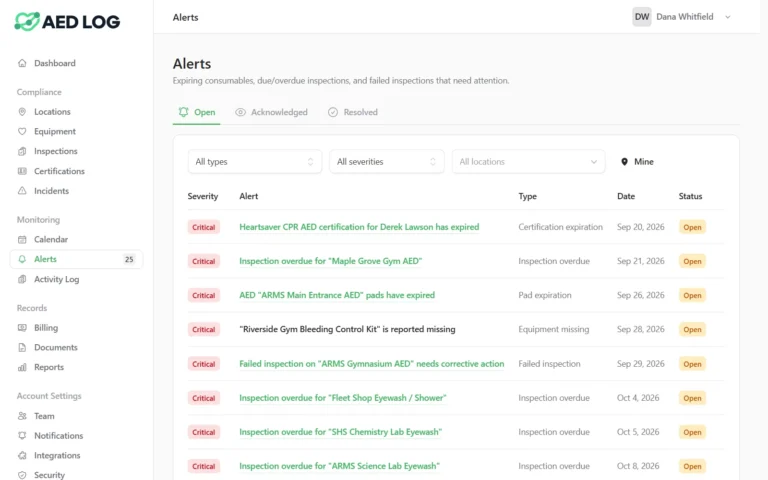The height and width of the screenshot is (480, 768).
Task: Open the All severities dropdown
Action: 386,162
